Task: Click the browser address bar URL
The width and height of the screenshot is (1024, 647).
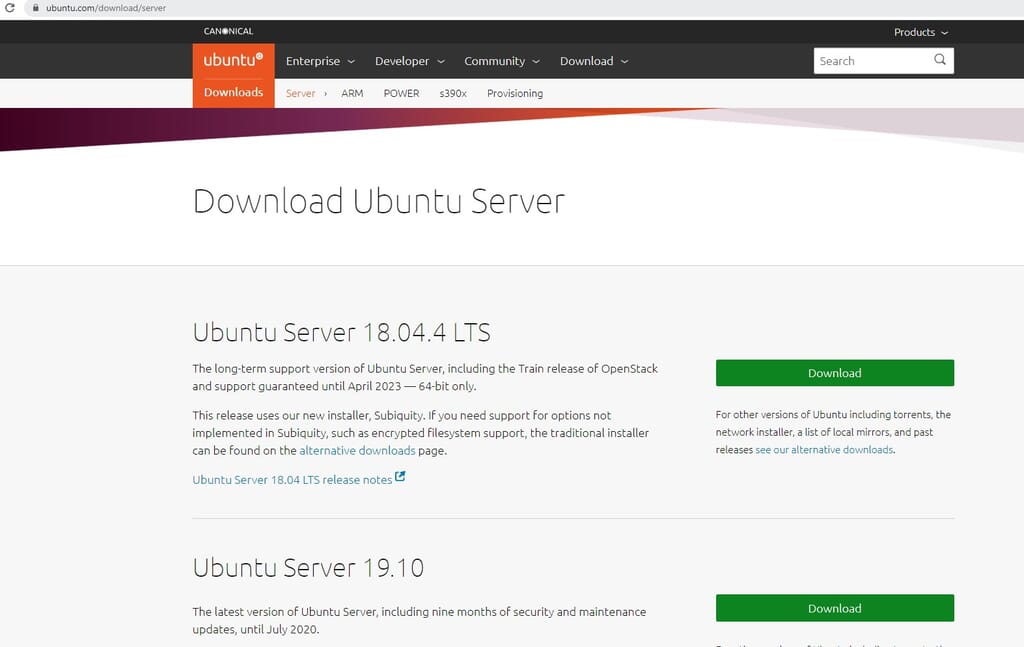Action: pyautogui.click(x=106, y=8)
